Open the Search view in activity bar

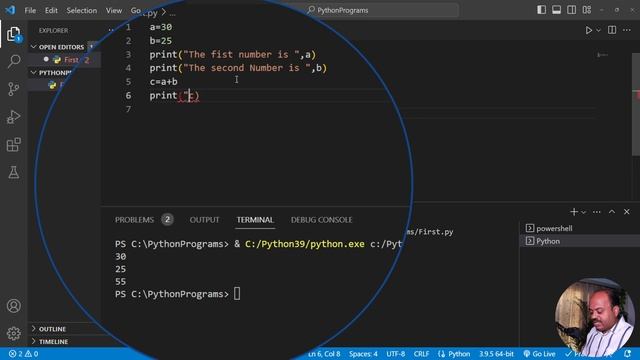pos(13,61)
